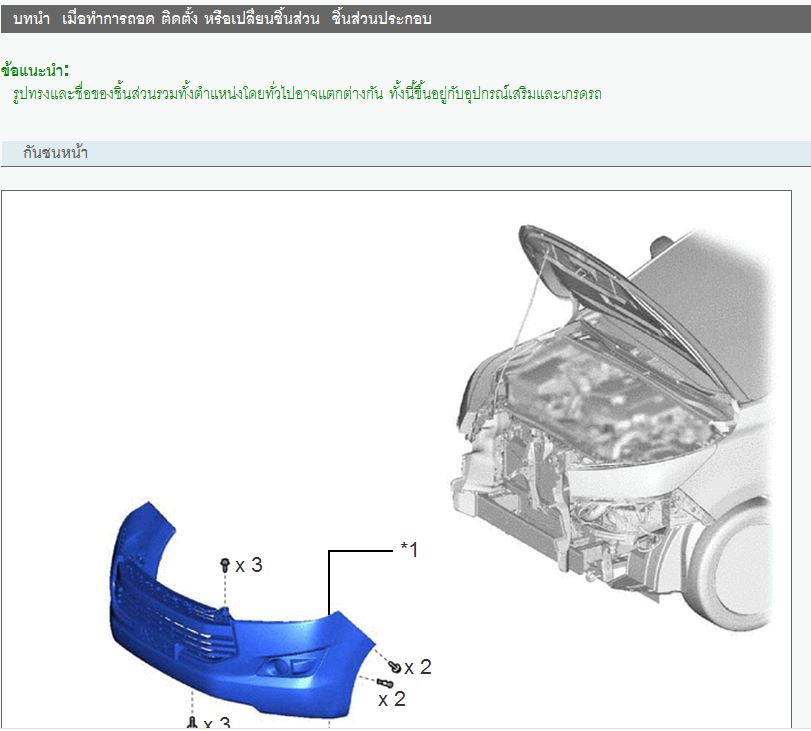Screen dimensions: 811x731
Task: Open the บทนำ item in the header bar
Action: pyautogui.click(x=32, y=19)
